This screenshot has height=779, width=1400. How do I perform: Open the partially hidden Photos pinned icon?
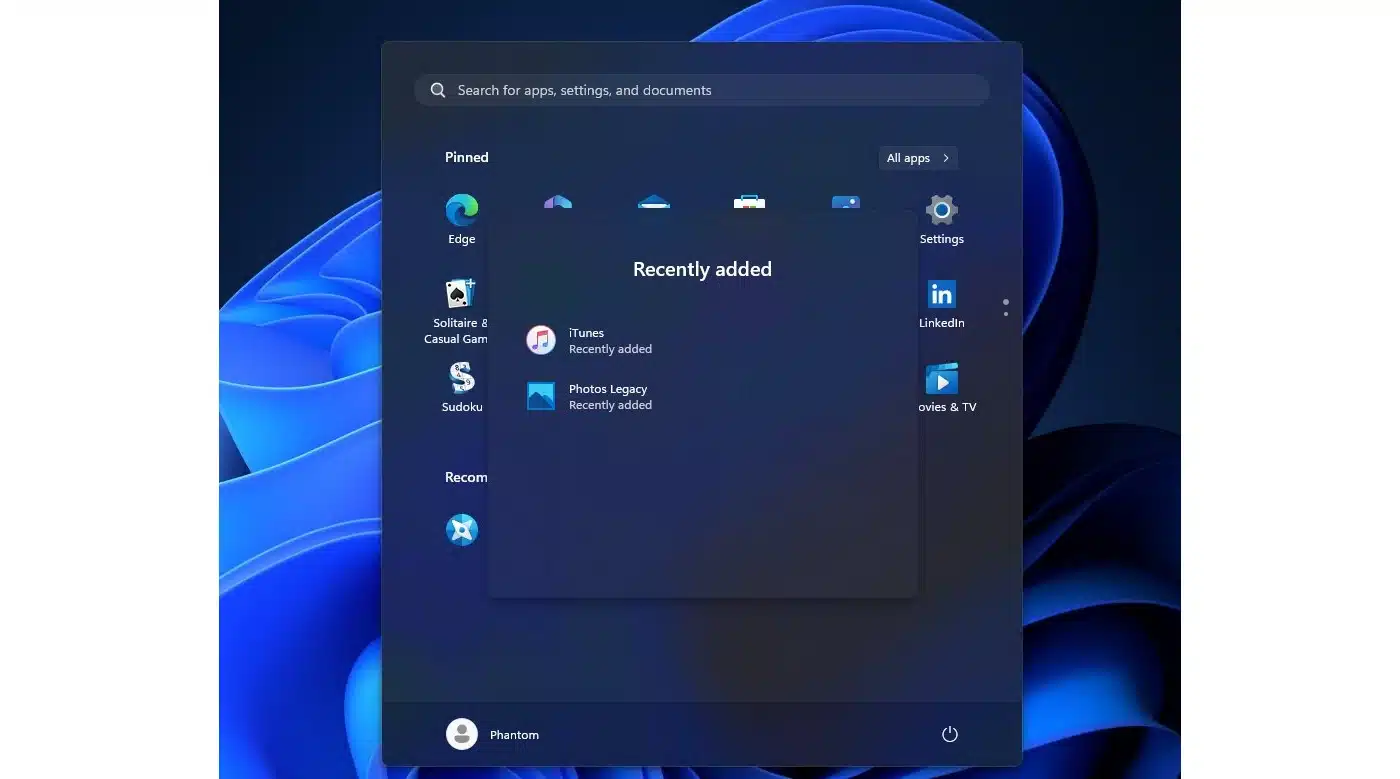coord(846,202)
